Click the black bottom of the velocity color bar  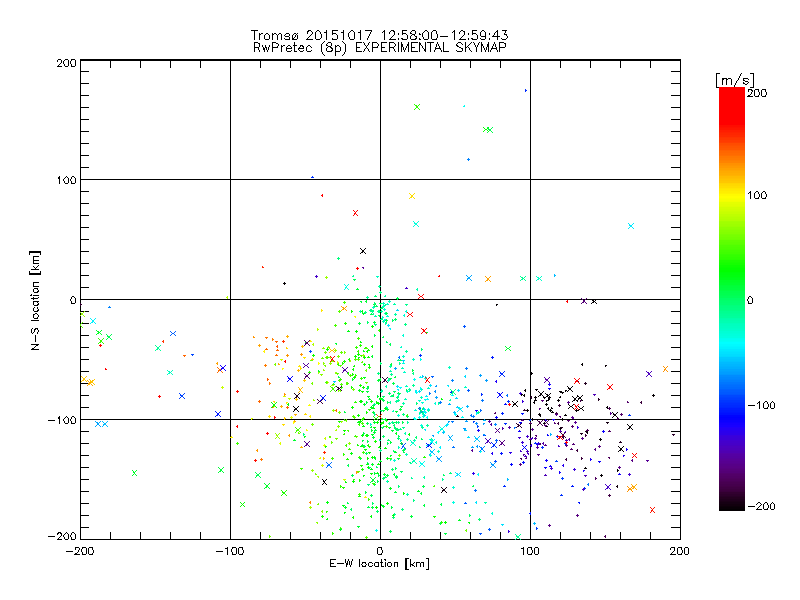[x=732, y=503]
